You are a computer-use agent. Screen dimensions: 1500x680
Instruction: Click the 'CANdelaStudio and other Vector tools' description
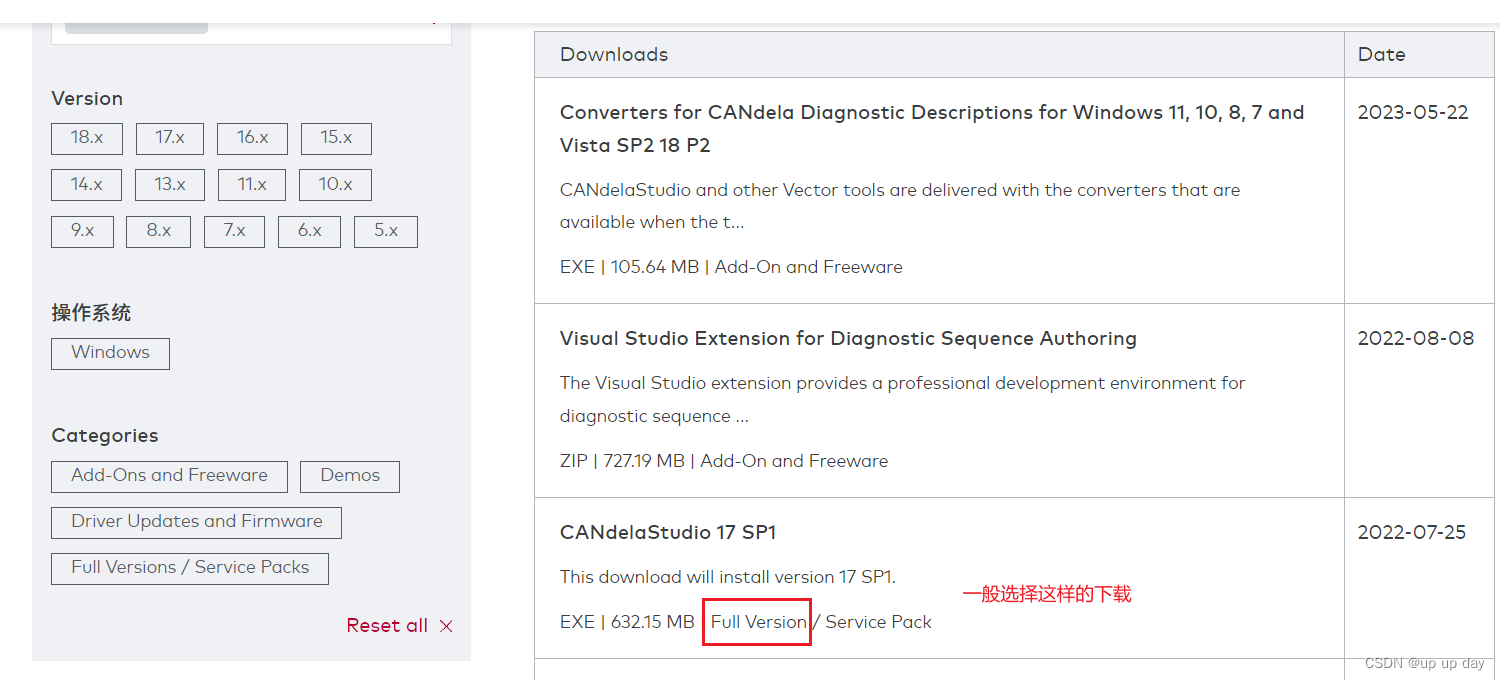(x=900, y=206)
